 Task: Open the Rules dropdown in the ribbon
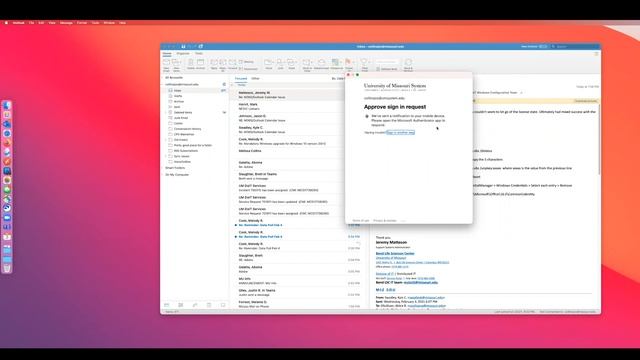(x=292, y=64)
